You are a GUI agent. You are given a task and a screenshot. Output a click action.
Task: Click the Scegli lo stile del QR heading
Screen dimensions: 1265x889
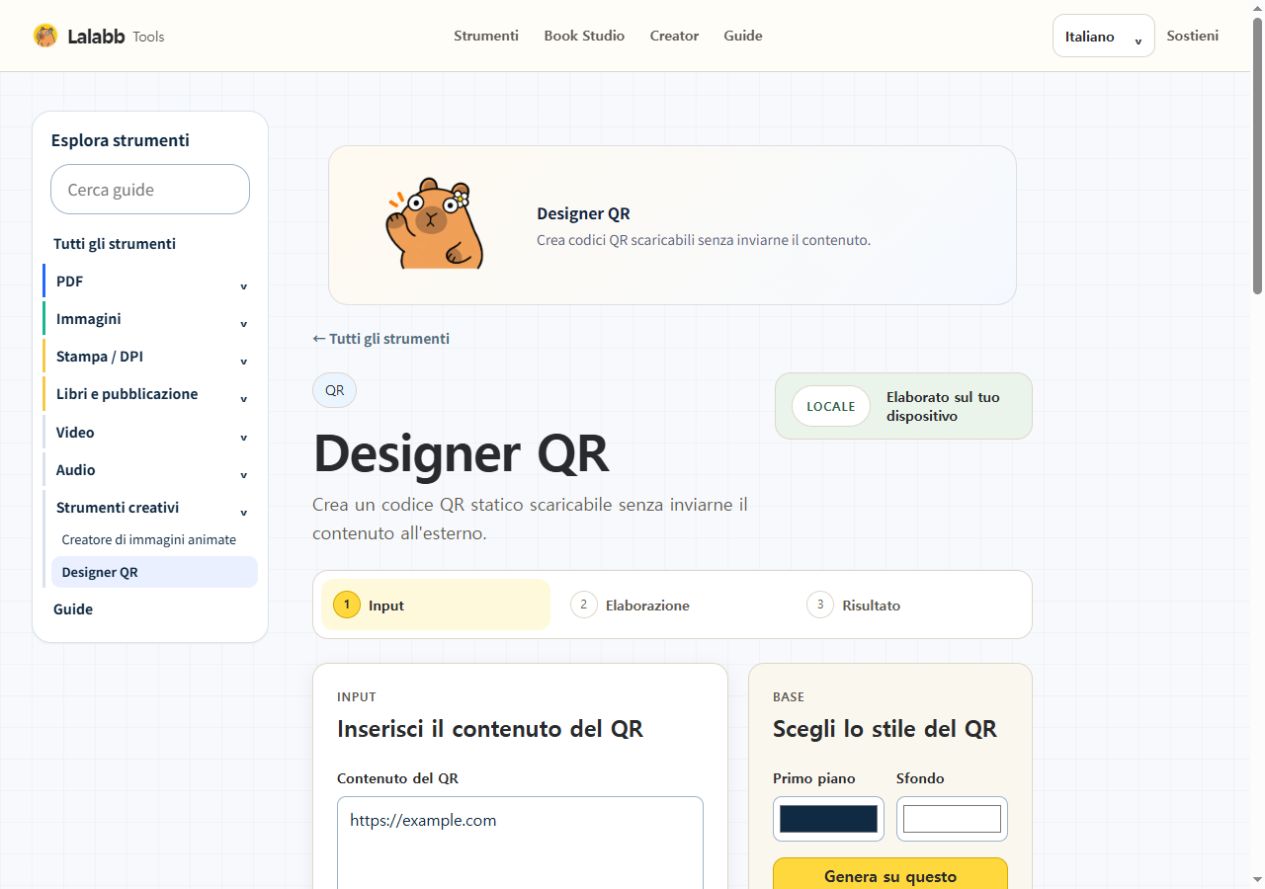click(885, 729)
